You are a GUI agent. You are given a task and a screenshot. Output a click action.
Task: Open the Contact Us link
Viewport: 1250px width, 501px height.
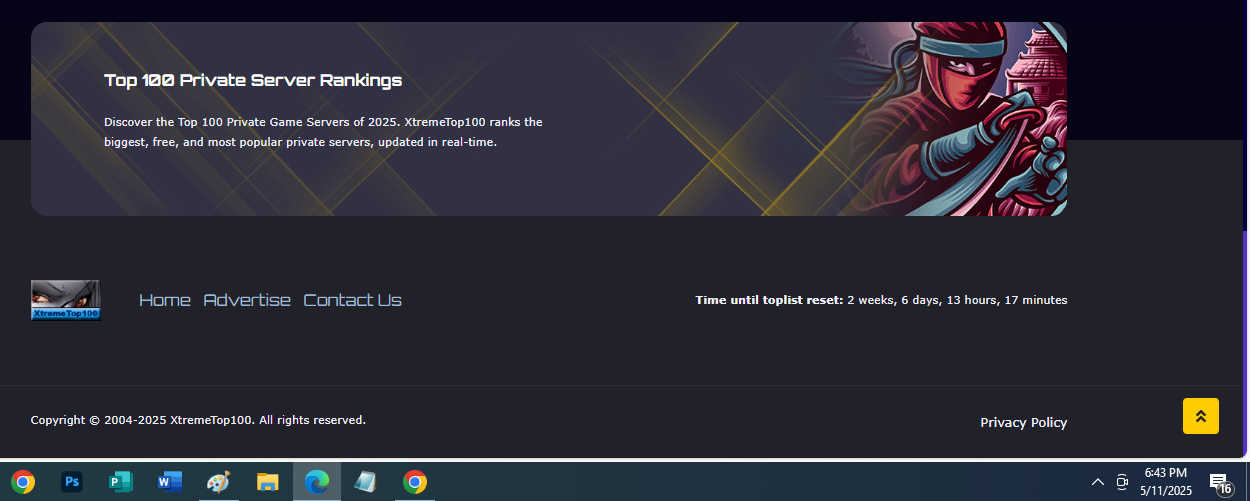point(353,300)
